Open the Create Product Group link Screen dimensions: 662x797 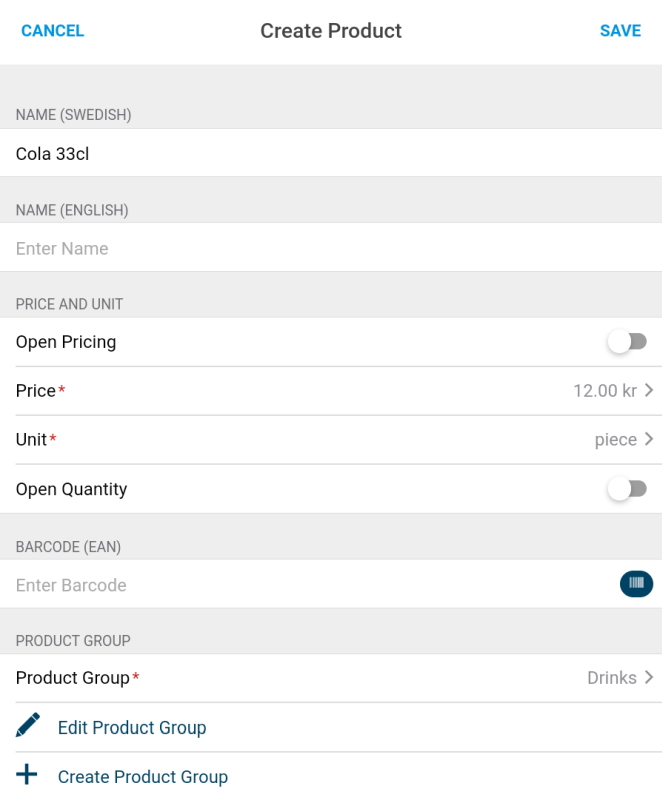click(143, 777)
